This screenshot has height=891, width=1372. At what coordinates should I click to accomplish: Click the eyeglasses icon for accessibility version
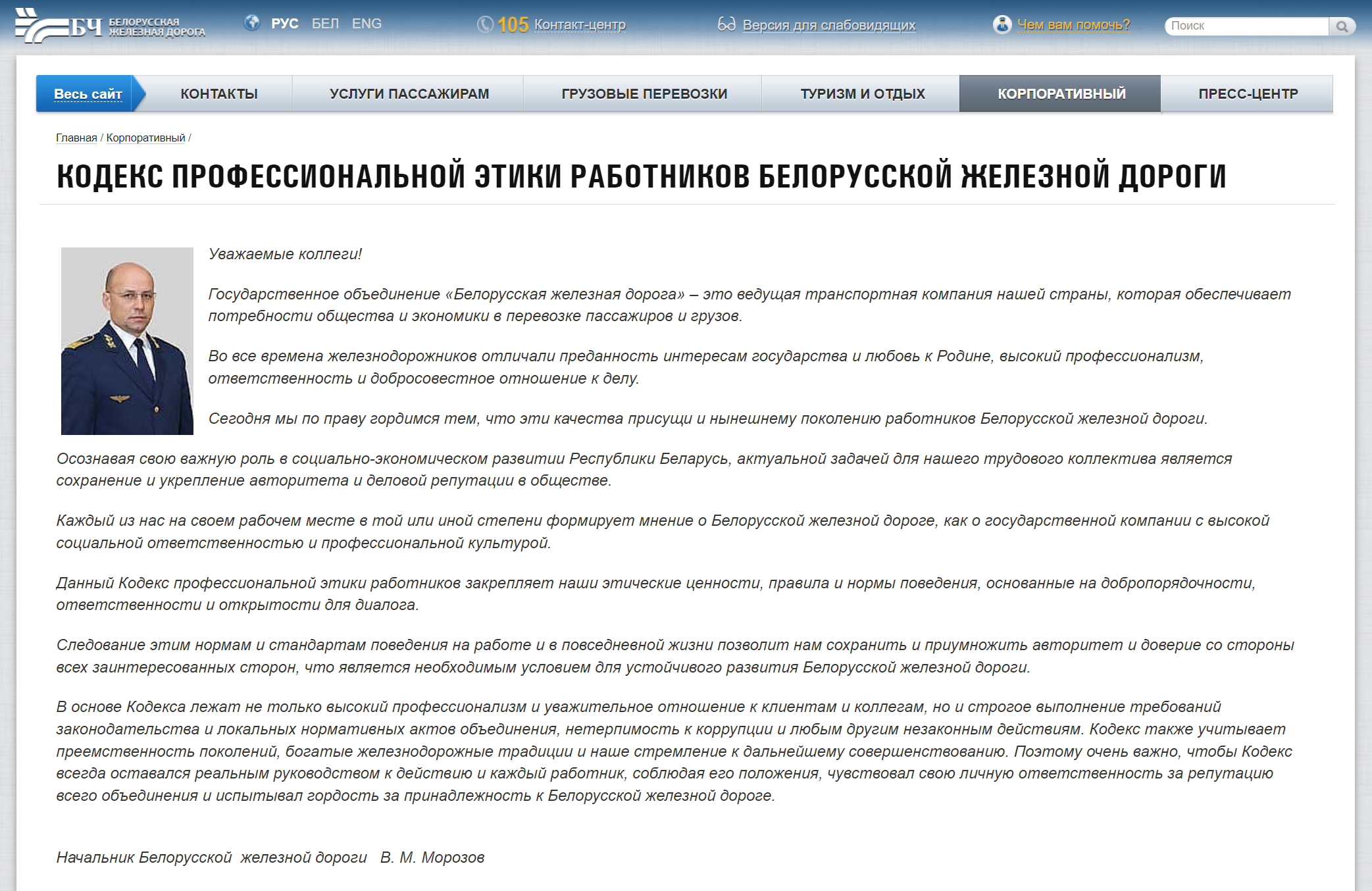pyautogui.click(x=726, y=23)
